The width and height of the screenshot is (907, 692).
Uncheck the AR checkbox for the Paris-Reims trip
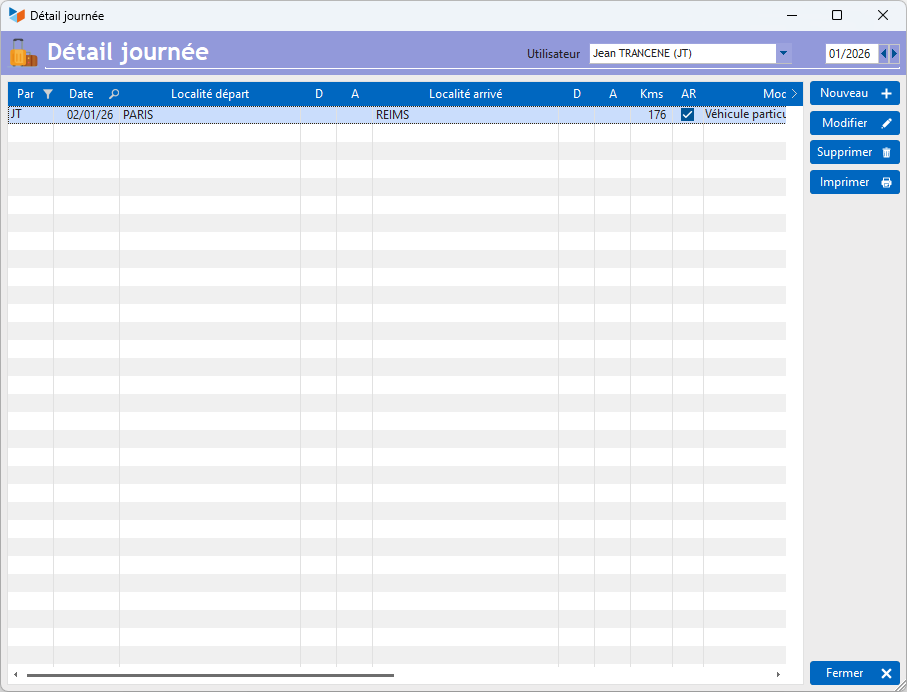(x=687, y=115)
